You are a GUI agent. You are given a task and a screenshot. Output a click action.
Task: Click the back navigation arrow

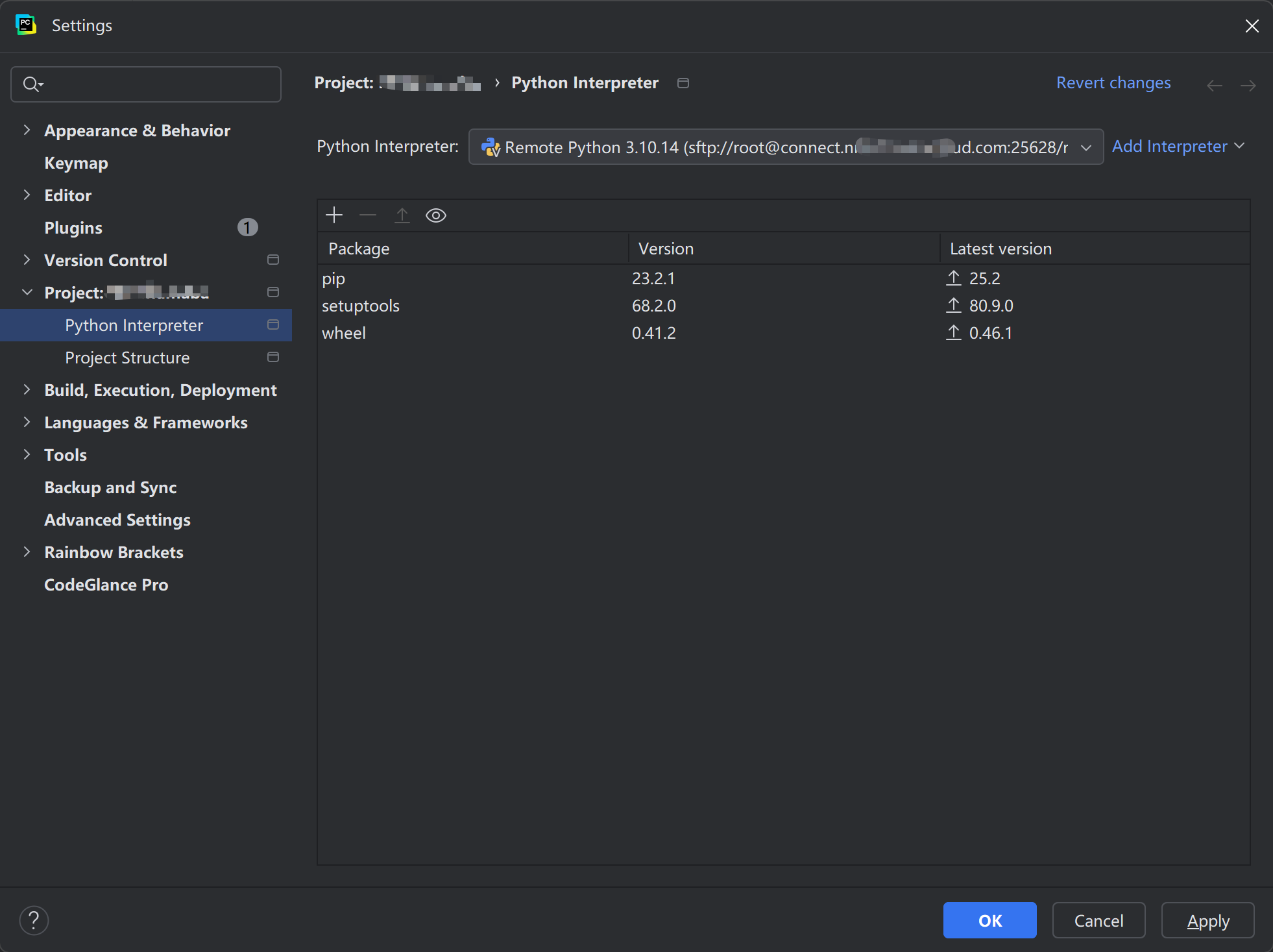tap(1215, 85)
